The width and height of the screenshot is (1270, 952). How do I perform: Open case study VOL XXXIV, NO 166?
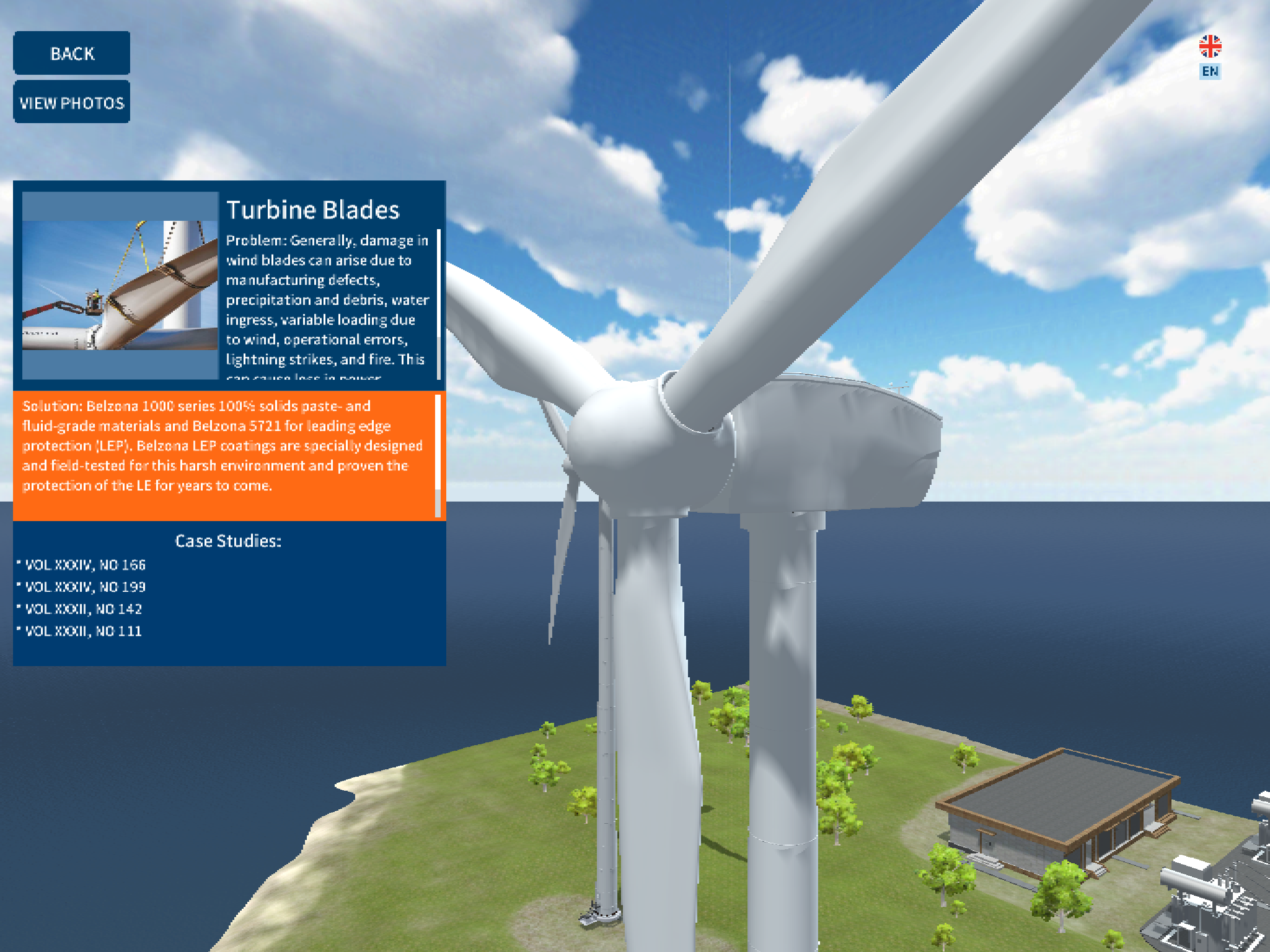tap(85, 565)
